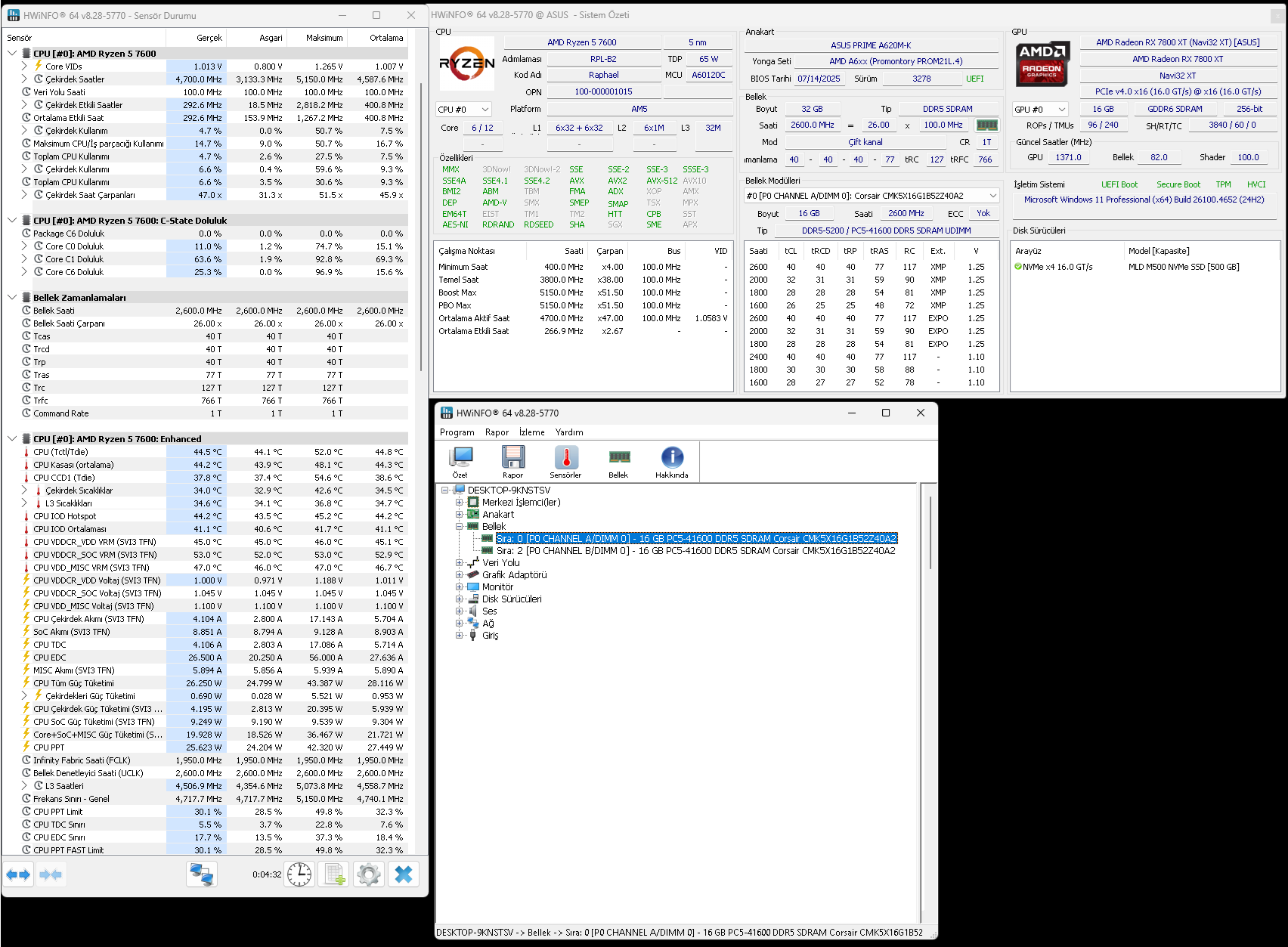Open the Rapor menu in the menu bar
The height and width of the screenshot is (947, 1288).
(497, 432)
